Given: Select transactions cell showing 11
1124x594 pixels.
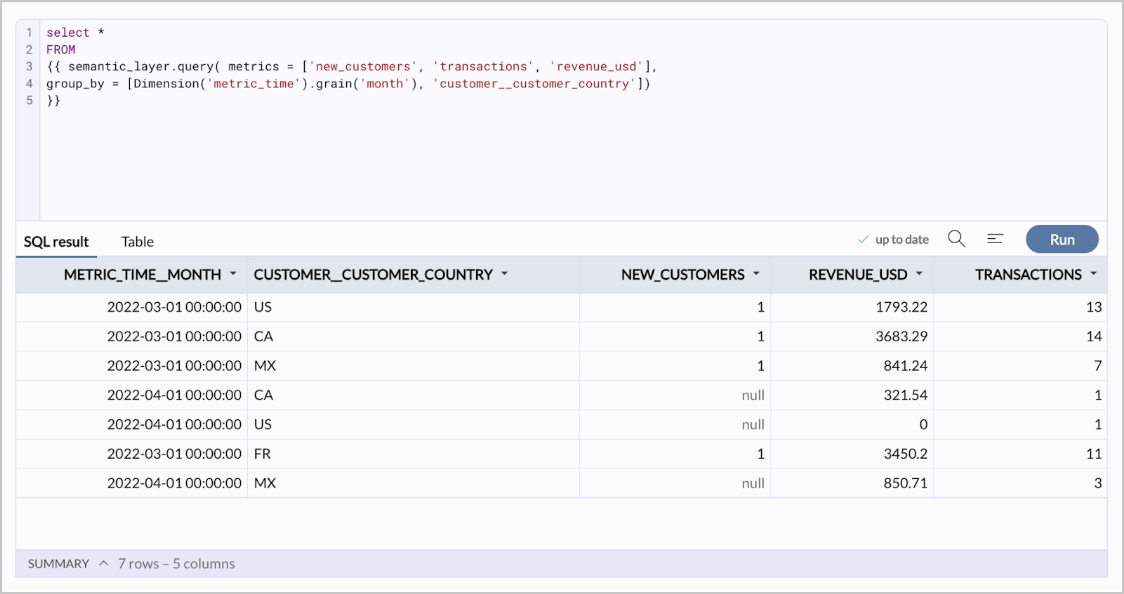Looking at the screenshot, I should [1021, 454].
